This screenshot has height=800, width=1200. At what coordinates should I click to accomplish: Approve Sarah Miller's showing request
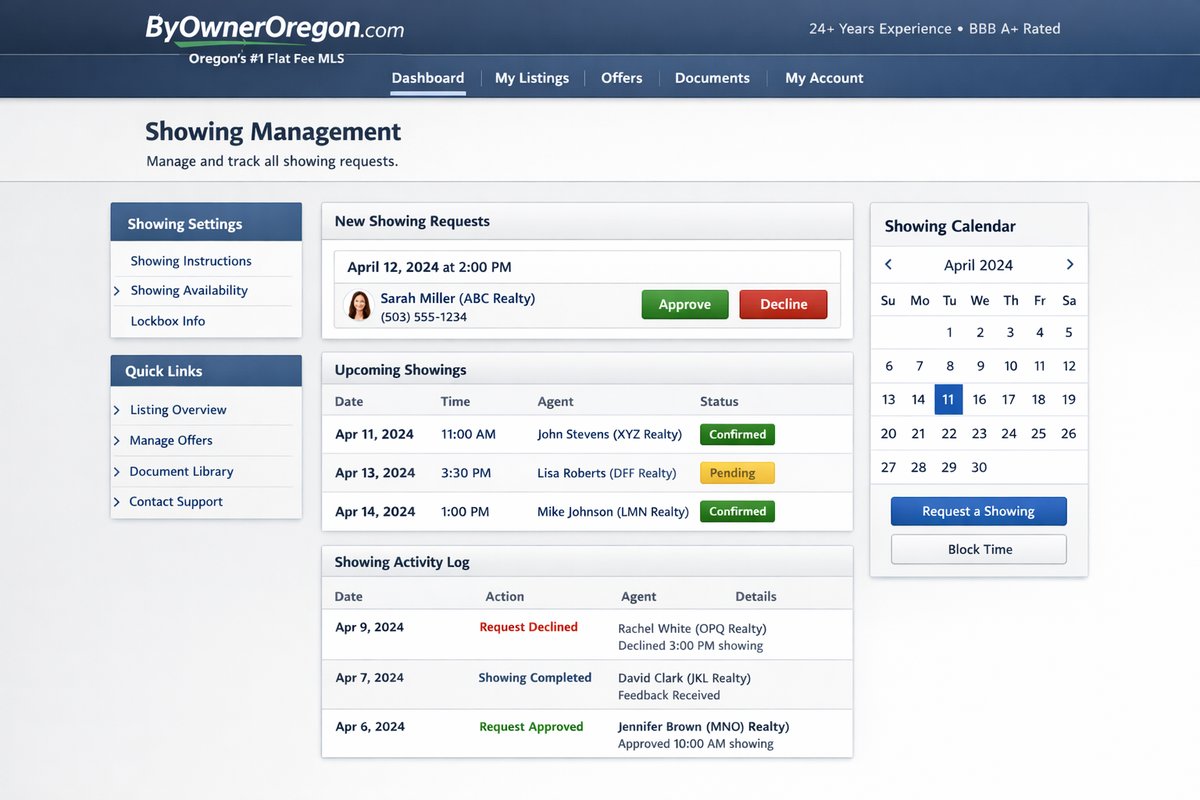click(x=684, y=304)
